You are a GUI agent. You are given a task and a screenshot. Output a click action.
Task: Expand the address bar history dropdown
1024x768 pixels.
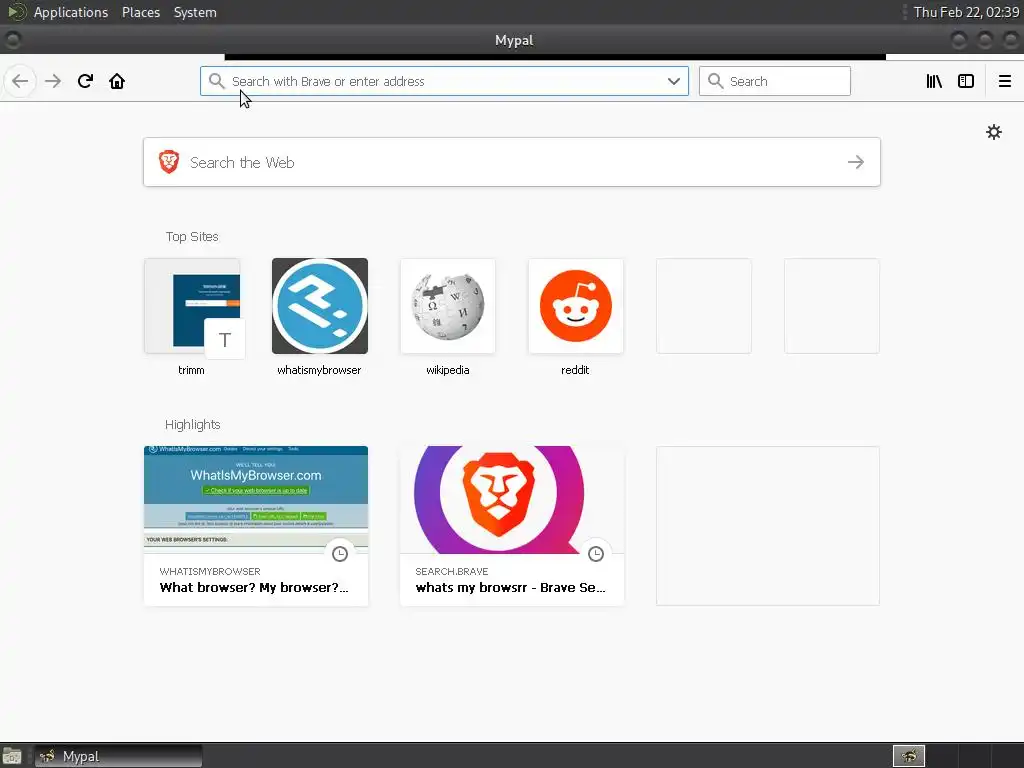click(674, 81)
